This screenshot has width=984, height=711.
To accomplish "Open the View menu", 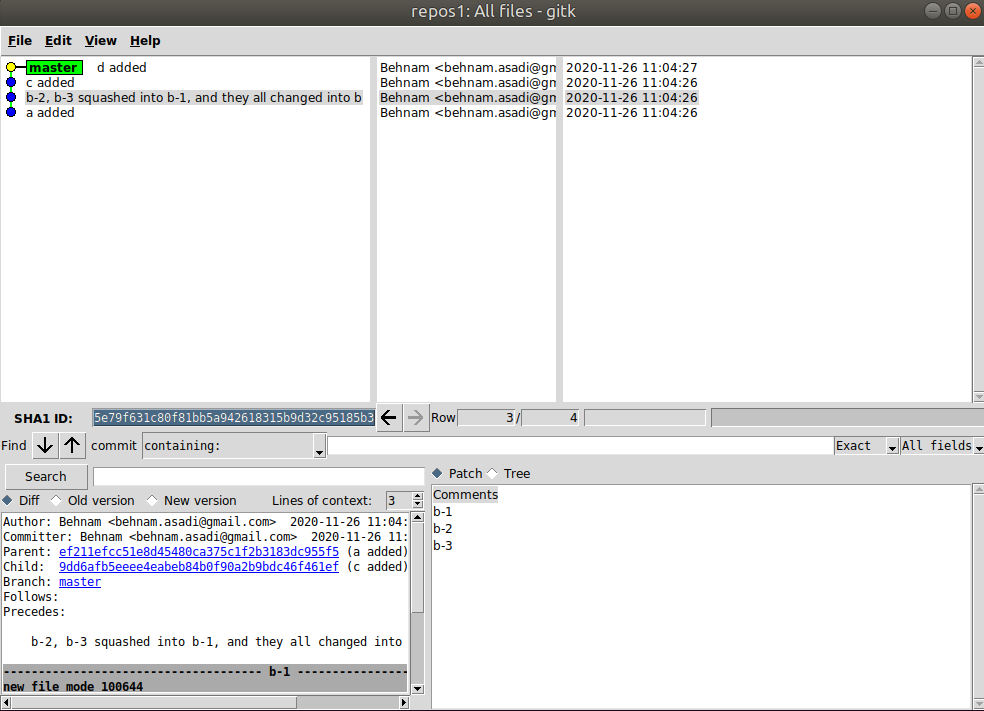I will [101, 41].
